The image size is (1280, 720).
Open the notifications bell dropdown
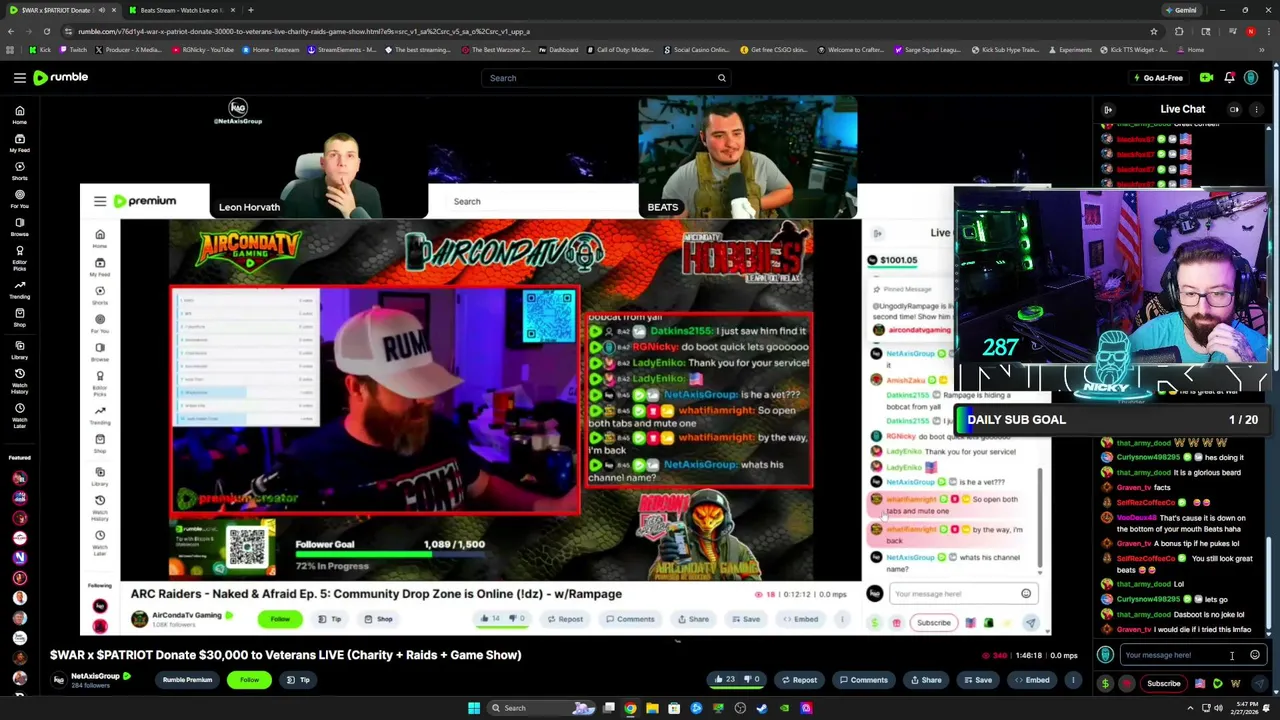click(x=1229, y=78)
